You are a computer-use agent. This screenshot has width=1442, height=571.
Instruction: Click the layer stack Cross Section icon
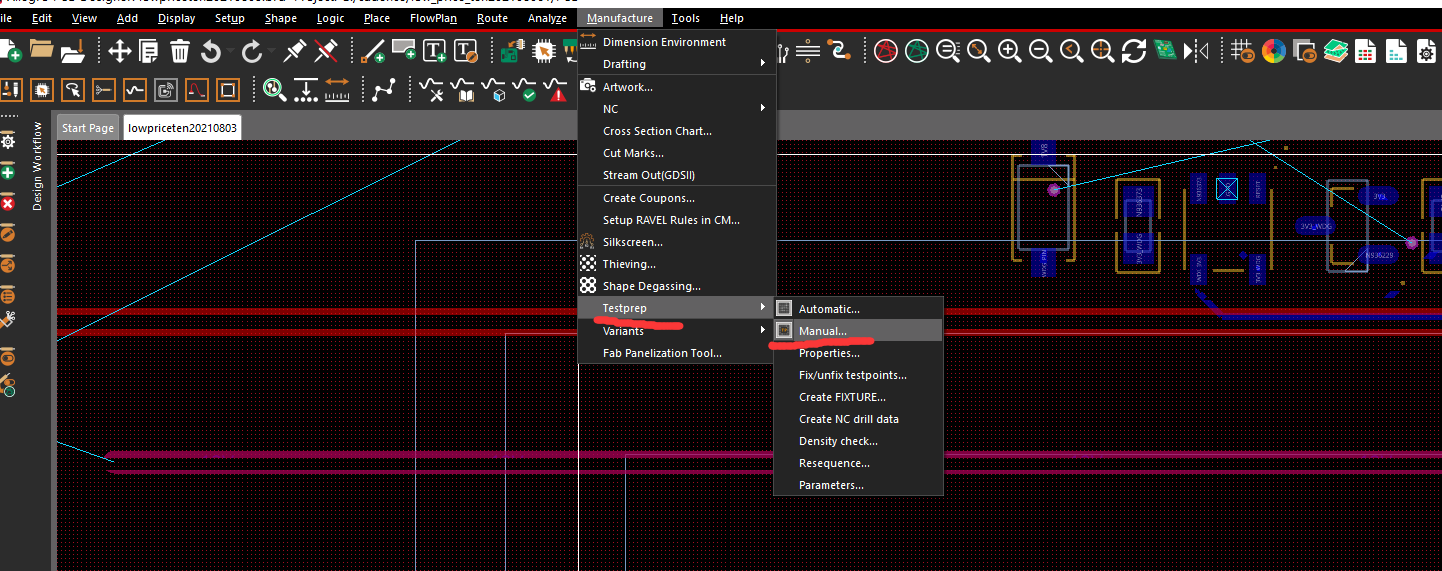(x=1335, y=51)
